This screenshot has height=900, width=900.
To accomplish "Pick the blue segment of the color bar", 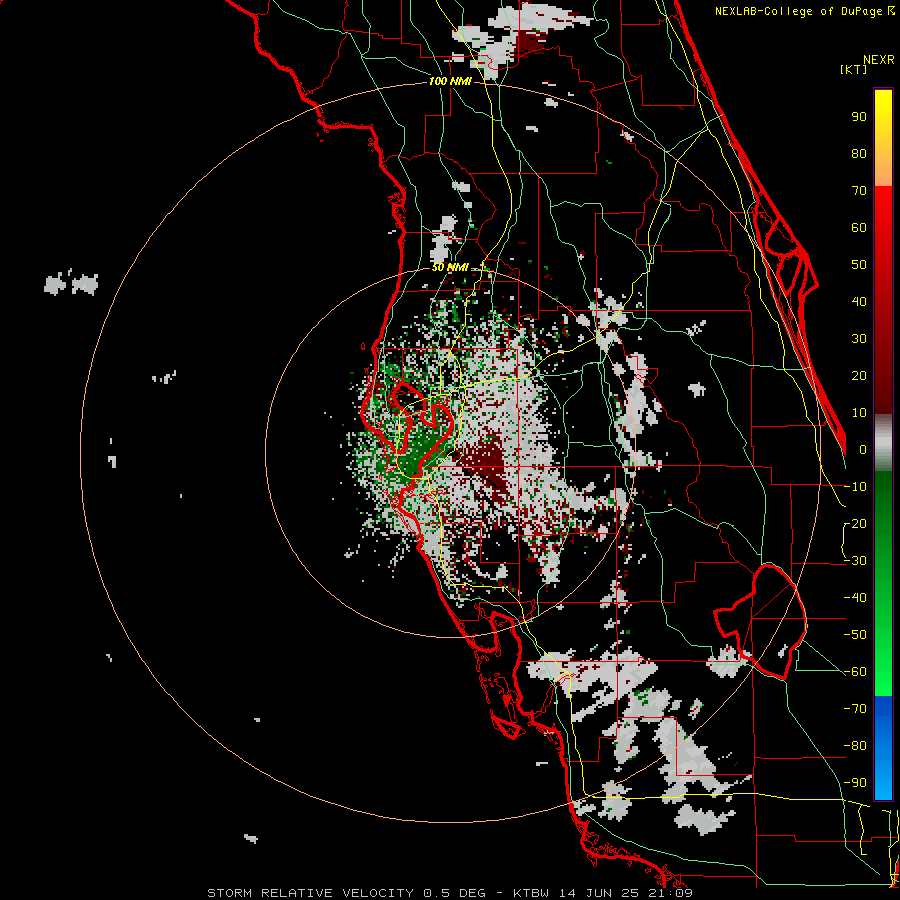I will 883,747.
